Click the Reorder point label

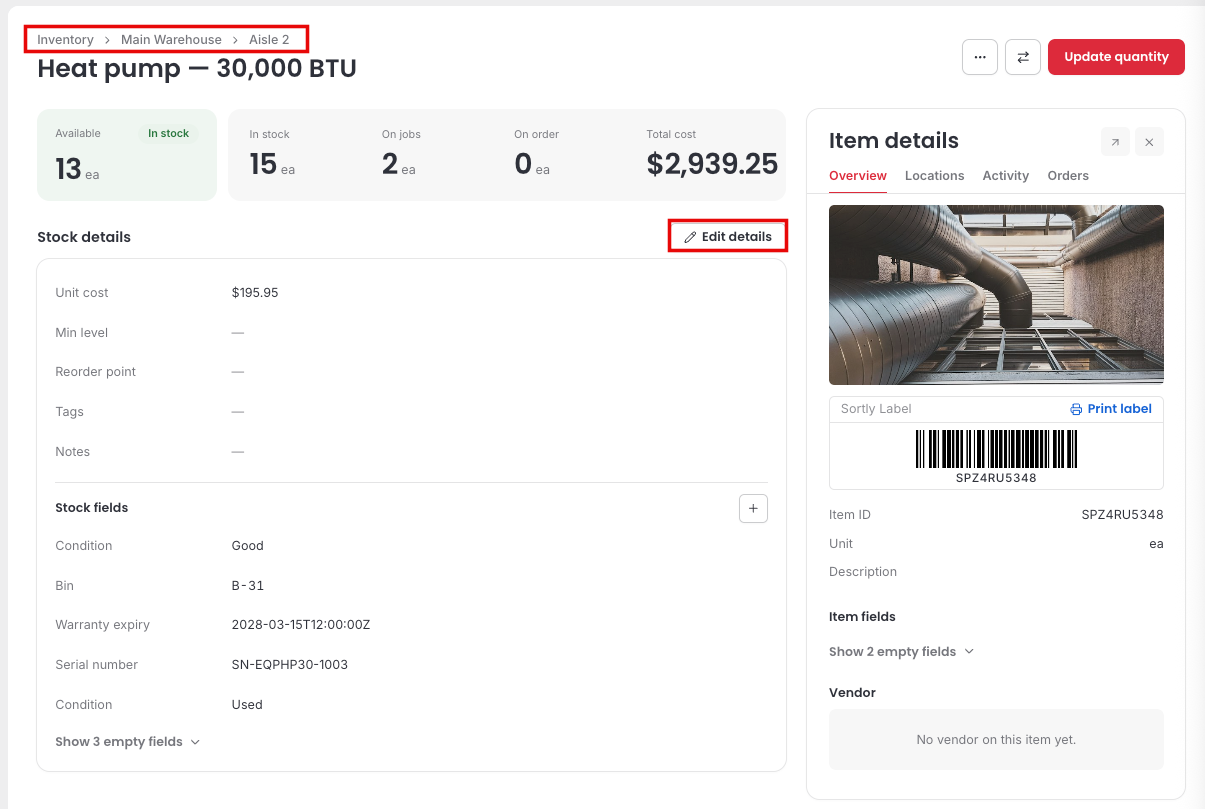[95, 372]
